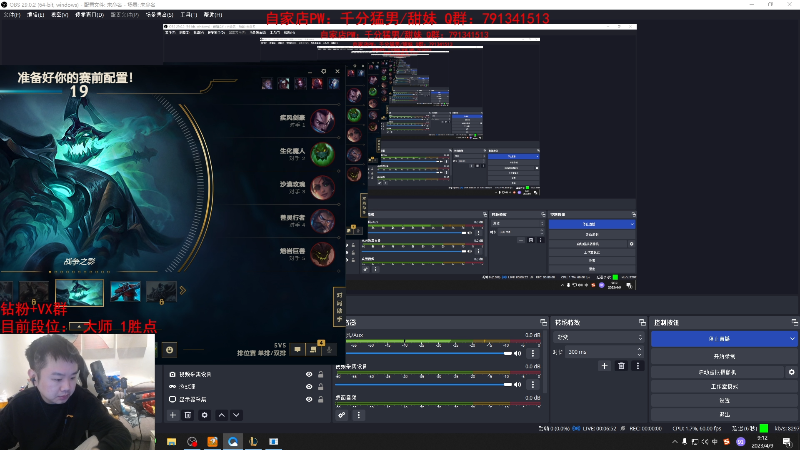Open League chat panel with notification badge

[313, 349]
